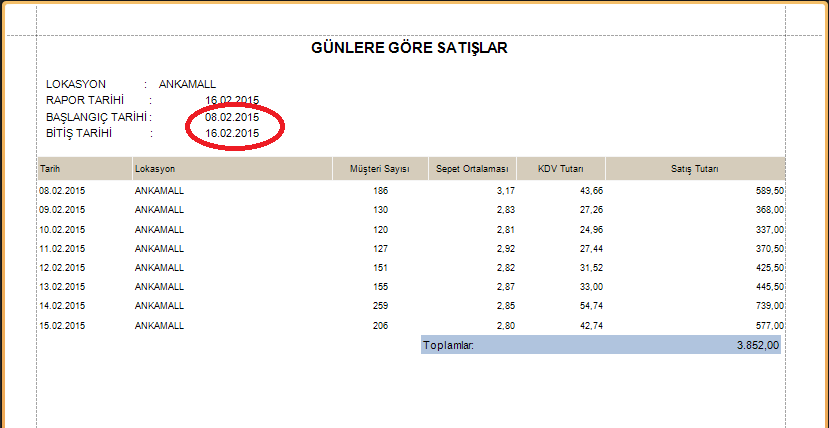
Task: Click the Toplamlar label in totals row
Action: [x=448, y=346]
